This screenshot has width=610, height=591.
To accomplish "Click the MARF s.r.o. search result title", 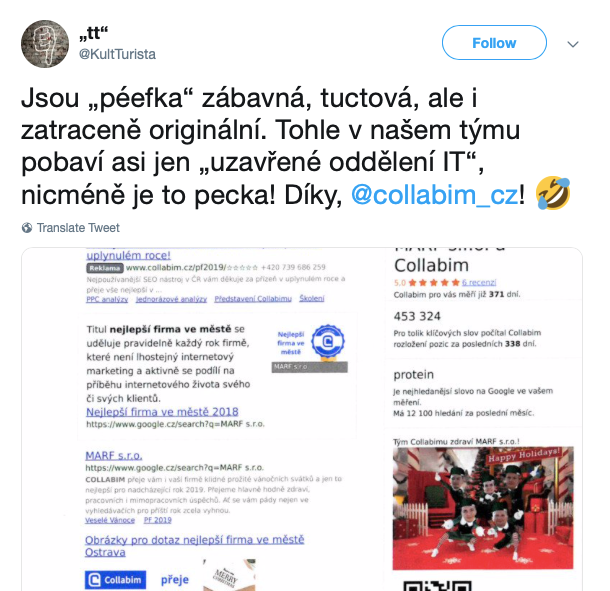I will (114, 456).
